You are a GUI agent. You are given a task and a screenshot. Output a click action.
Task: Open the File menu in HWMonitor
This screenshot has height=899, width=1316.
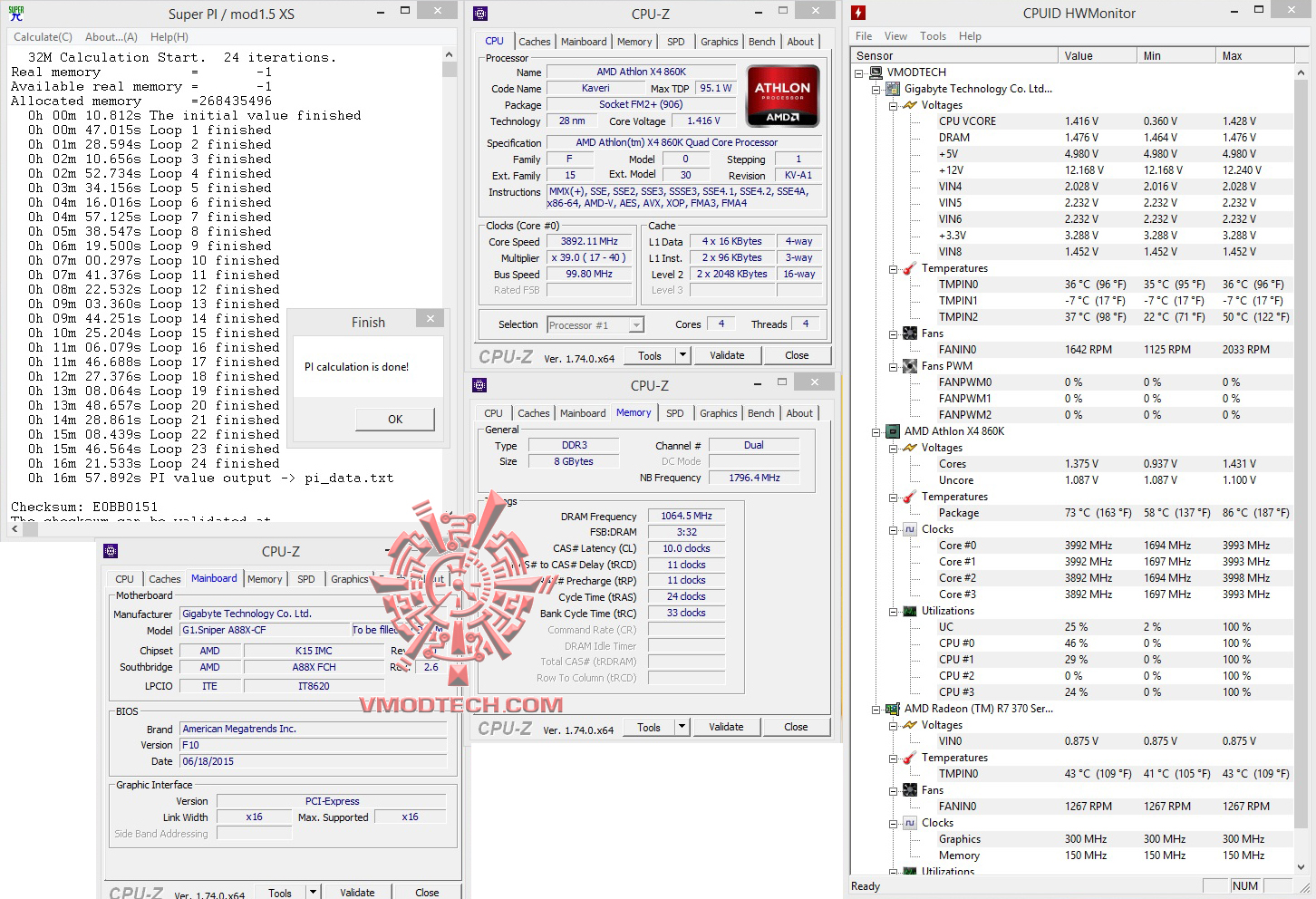pos(864,36)
